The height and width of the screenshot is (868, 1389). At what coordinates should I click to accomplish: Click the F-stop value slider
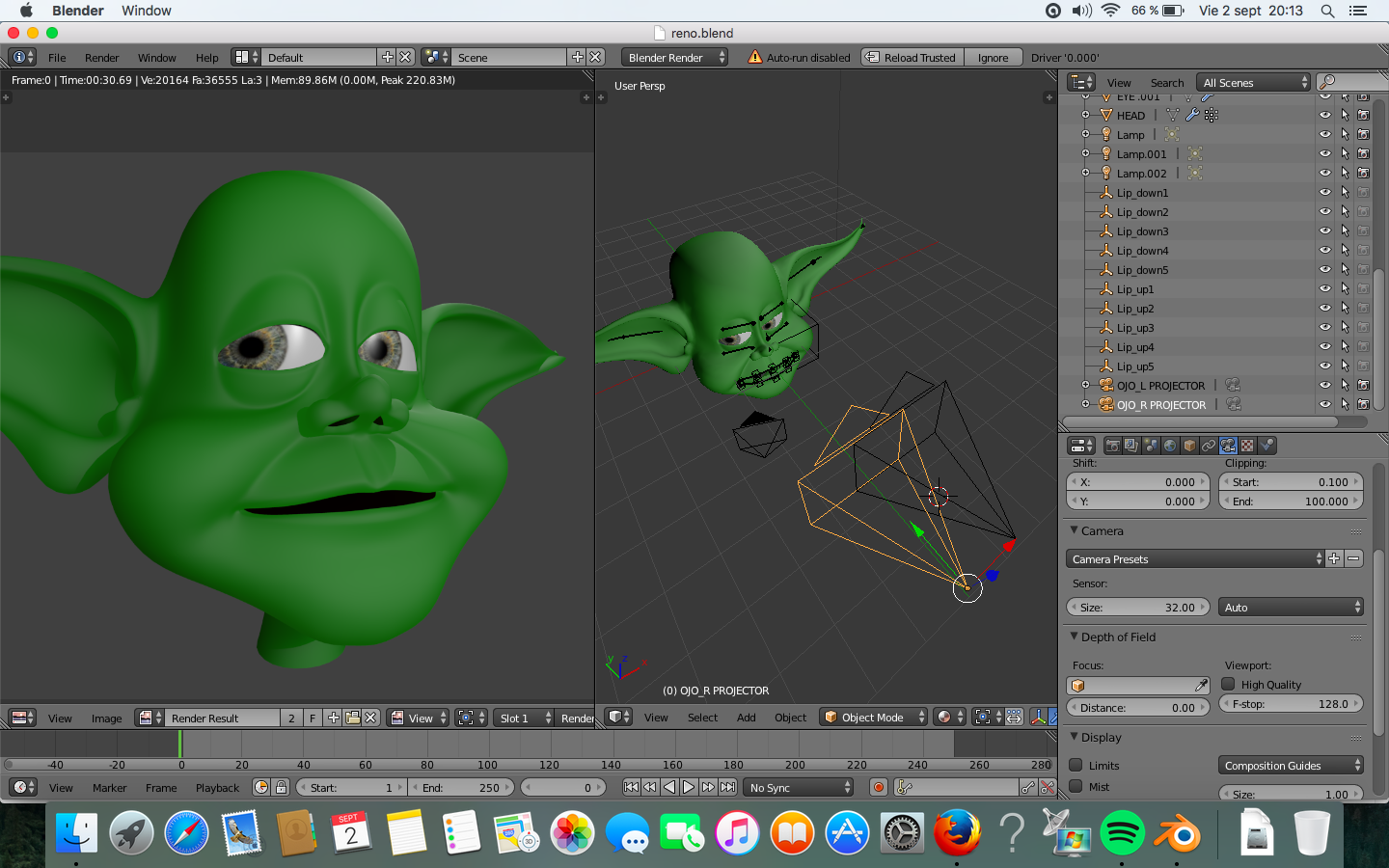click(1291, 703)
